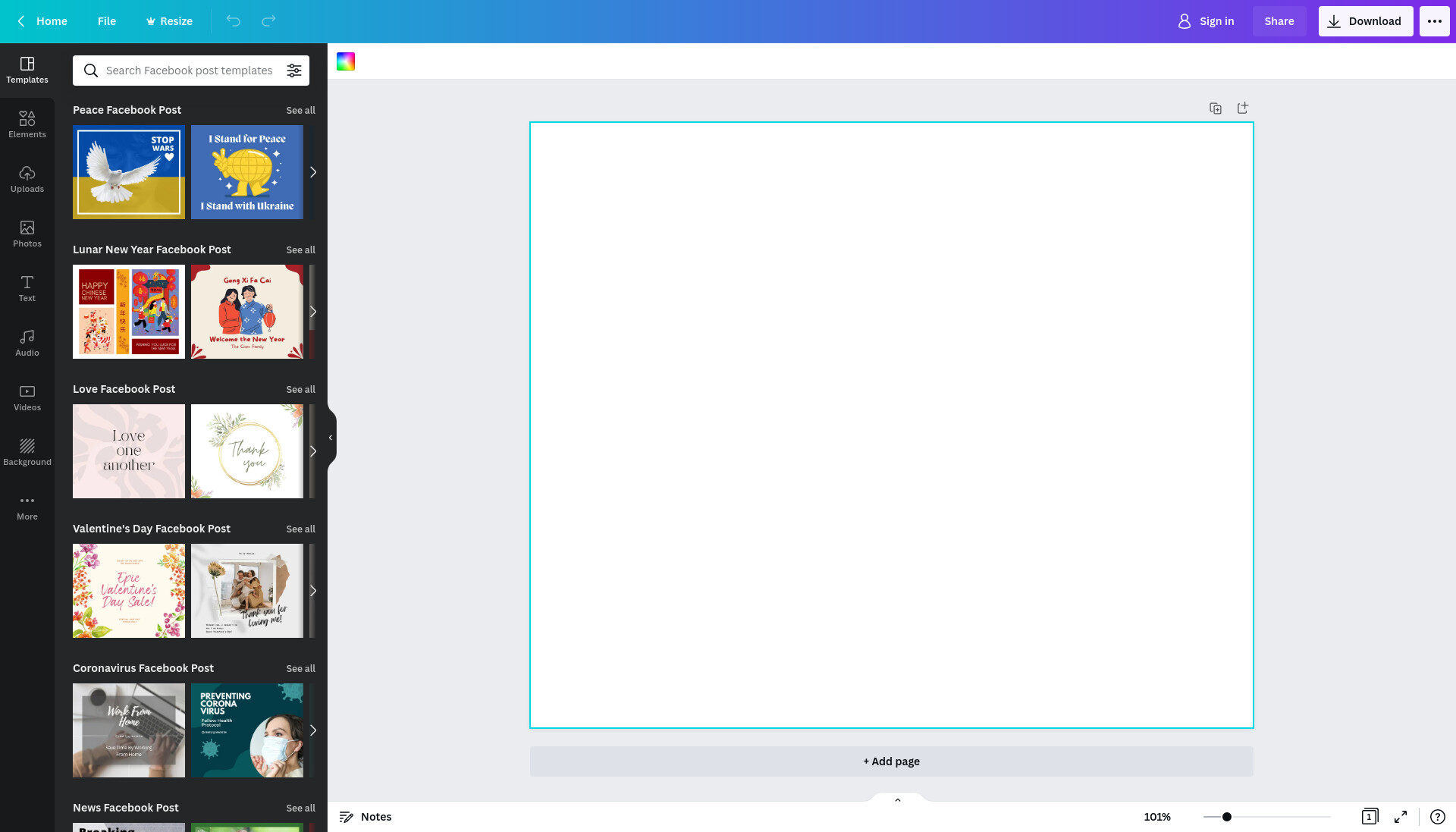Open the help question mark icon
The width and height of the screenshot is (1456, 832).
(1437, 817)
